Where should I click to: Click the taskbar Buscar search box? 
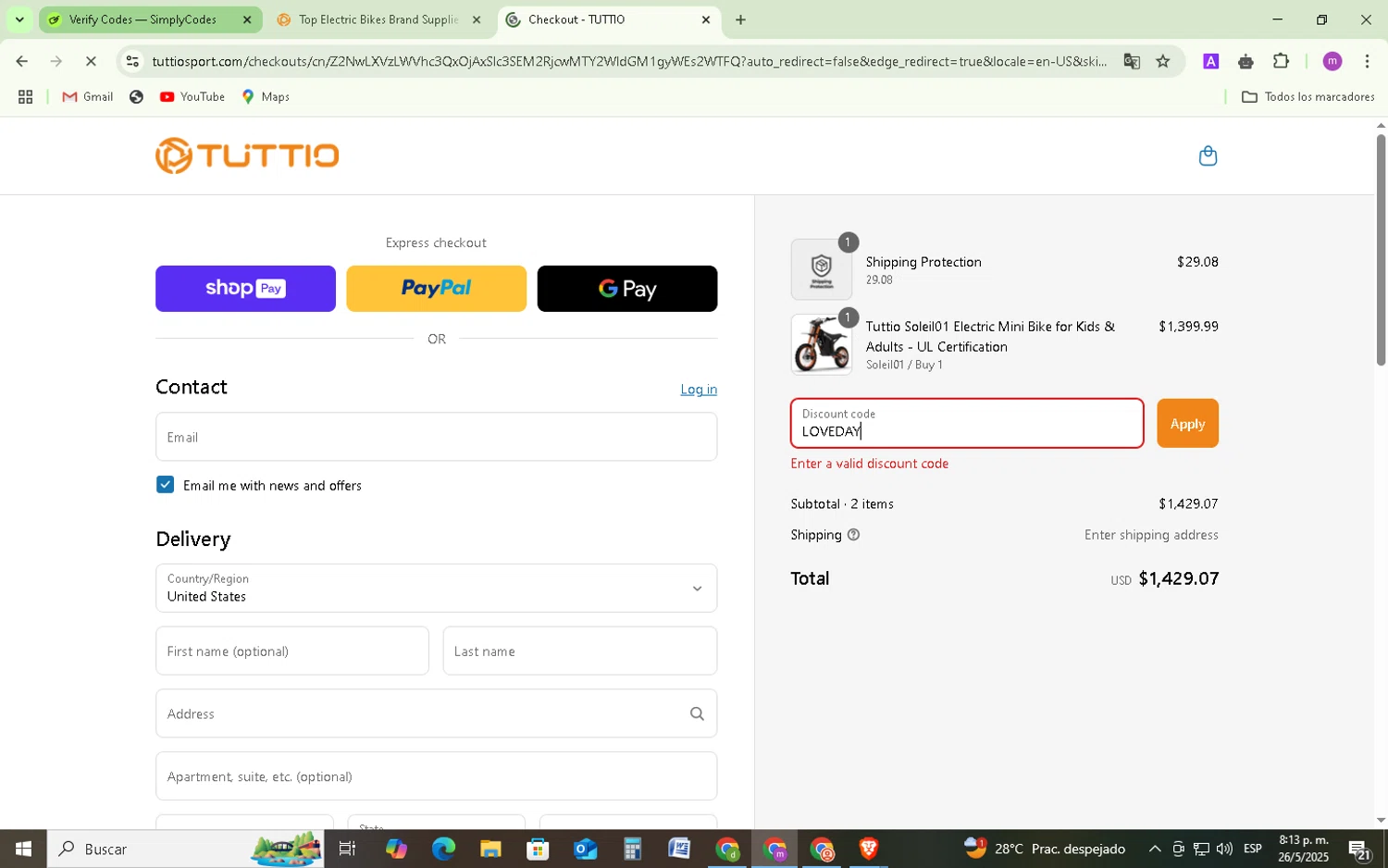[x=185, y=849]
